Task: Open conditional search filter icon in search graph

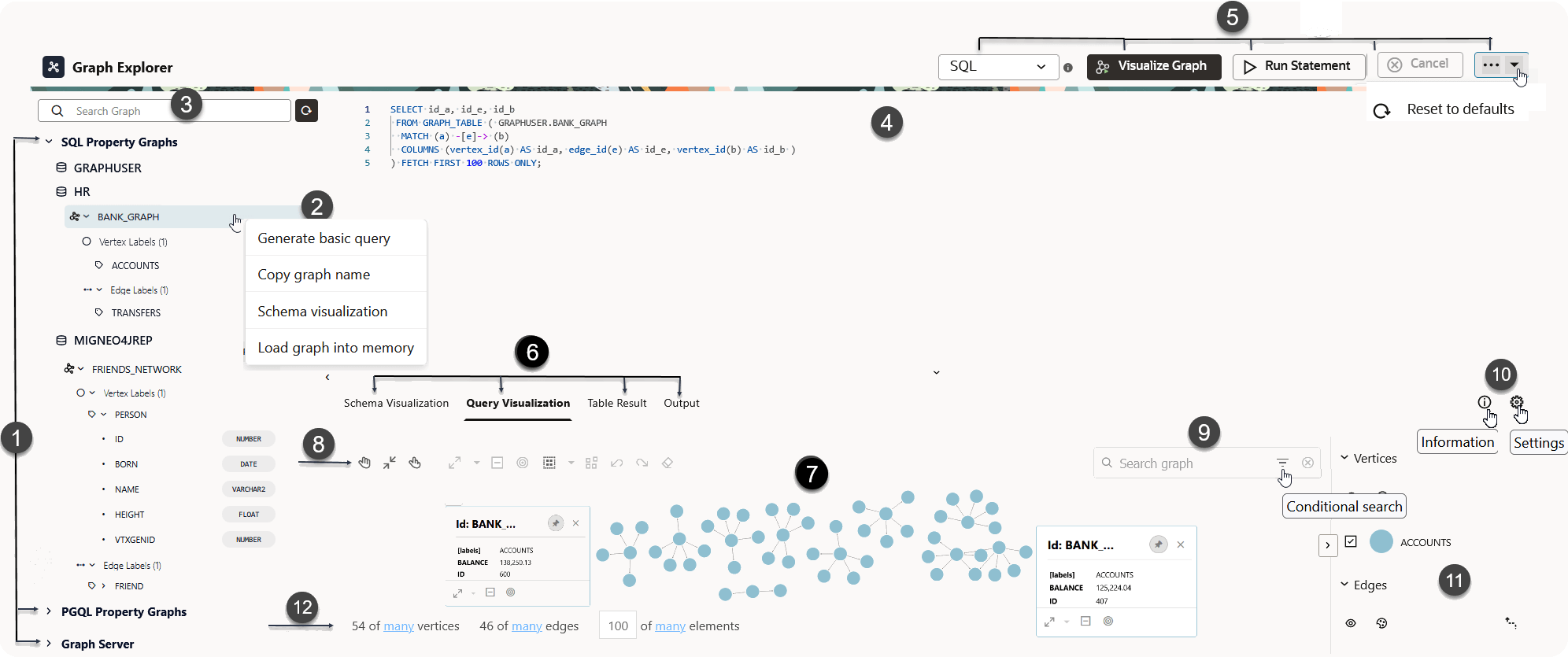Action: click(x=1282, y=463)
